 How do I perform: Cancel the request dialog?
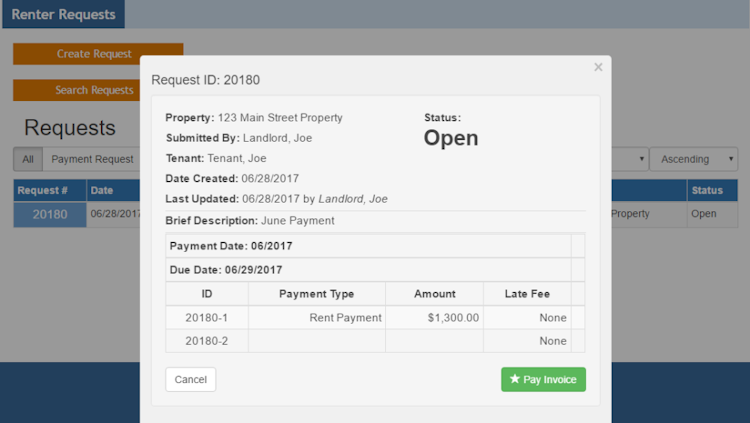[190, 379]
